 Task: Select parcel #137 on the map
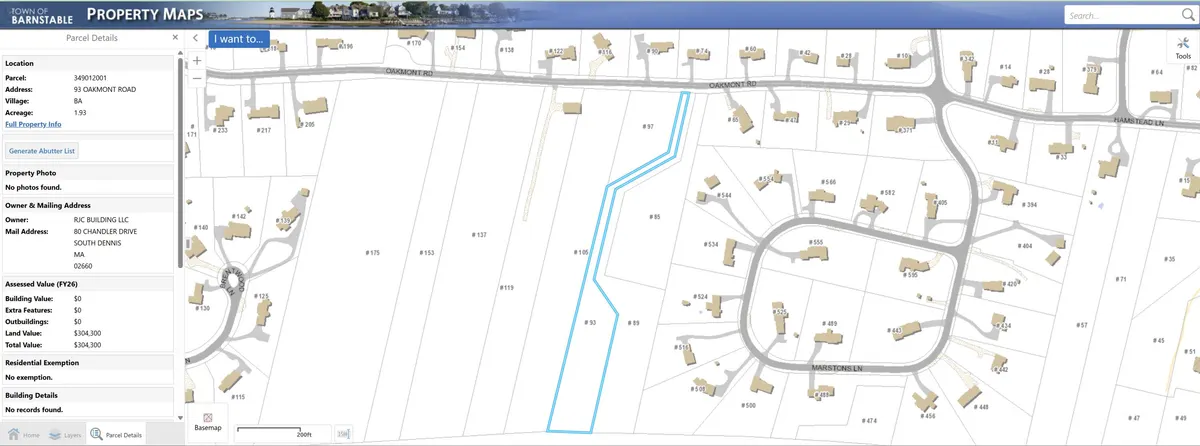(x=479, y=235)
